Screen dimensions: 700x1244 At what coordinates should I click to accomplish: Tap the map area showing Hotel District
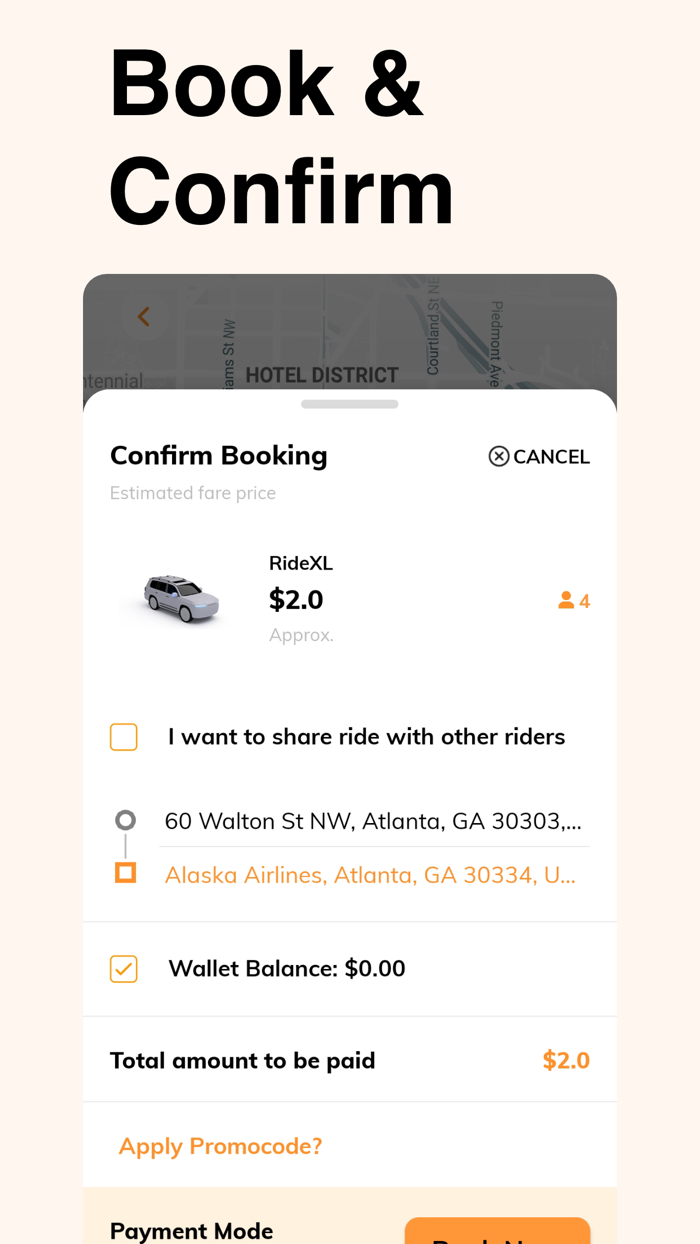pyautogui.click(x=320, y=374)
